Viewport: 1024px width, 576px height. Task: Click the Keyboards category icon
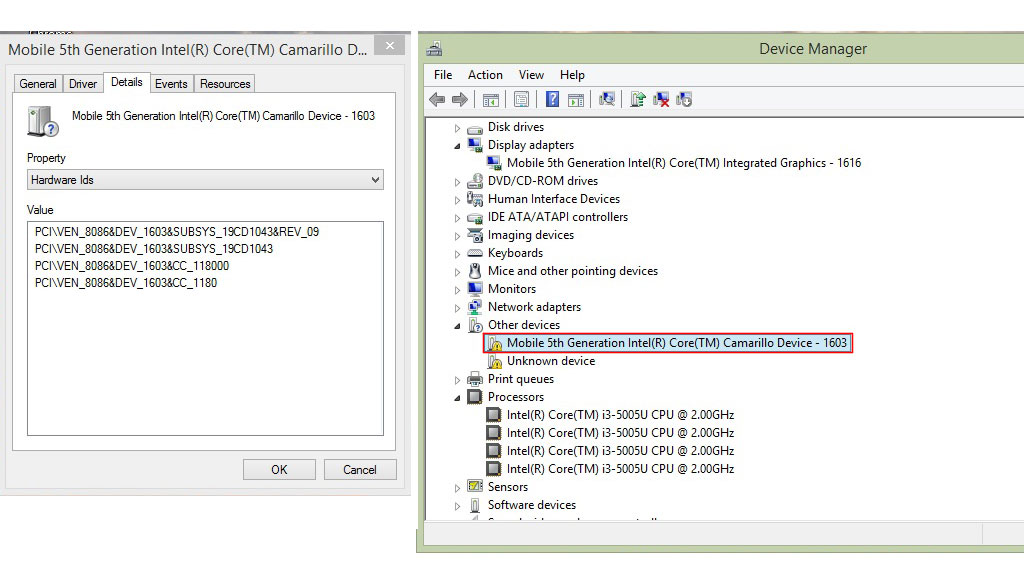pos(475,253)
